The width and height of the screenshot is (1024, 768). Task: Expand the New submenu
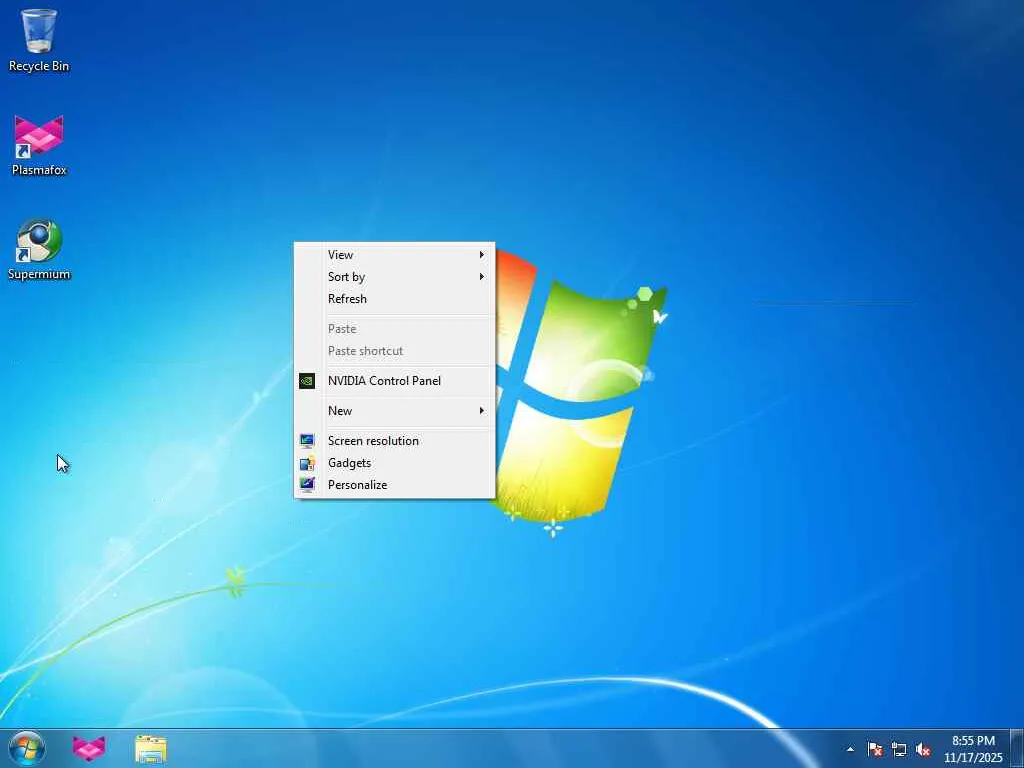(x=394, y=411)
